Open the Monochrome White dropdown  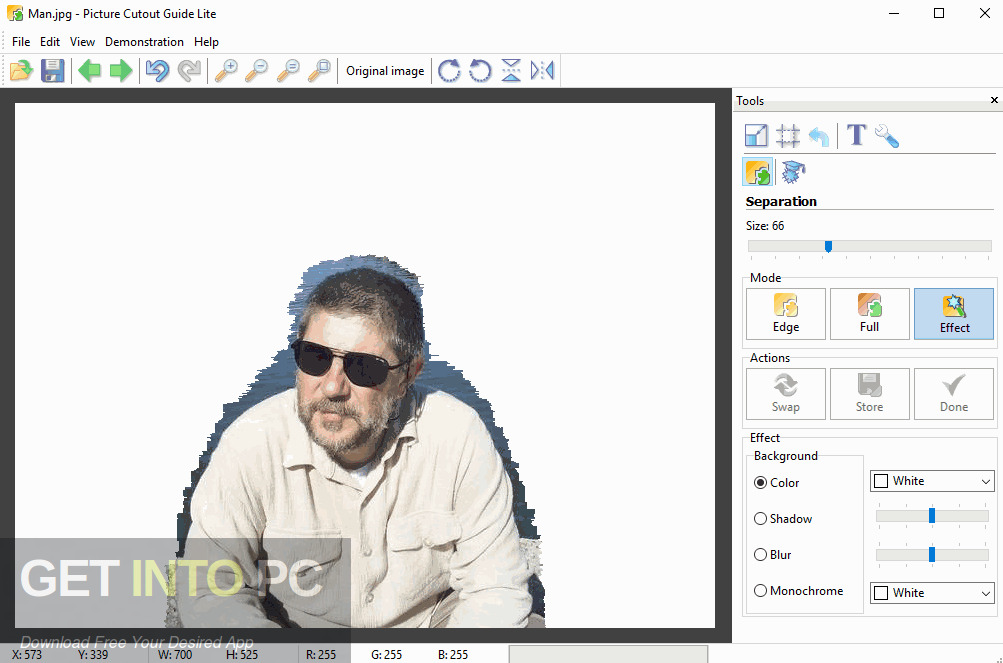932,593
